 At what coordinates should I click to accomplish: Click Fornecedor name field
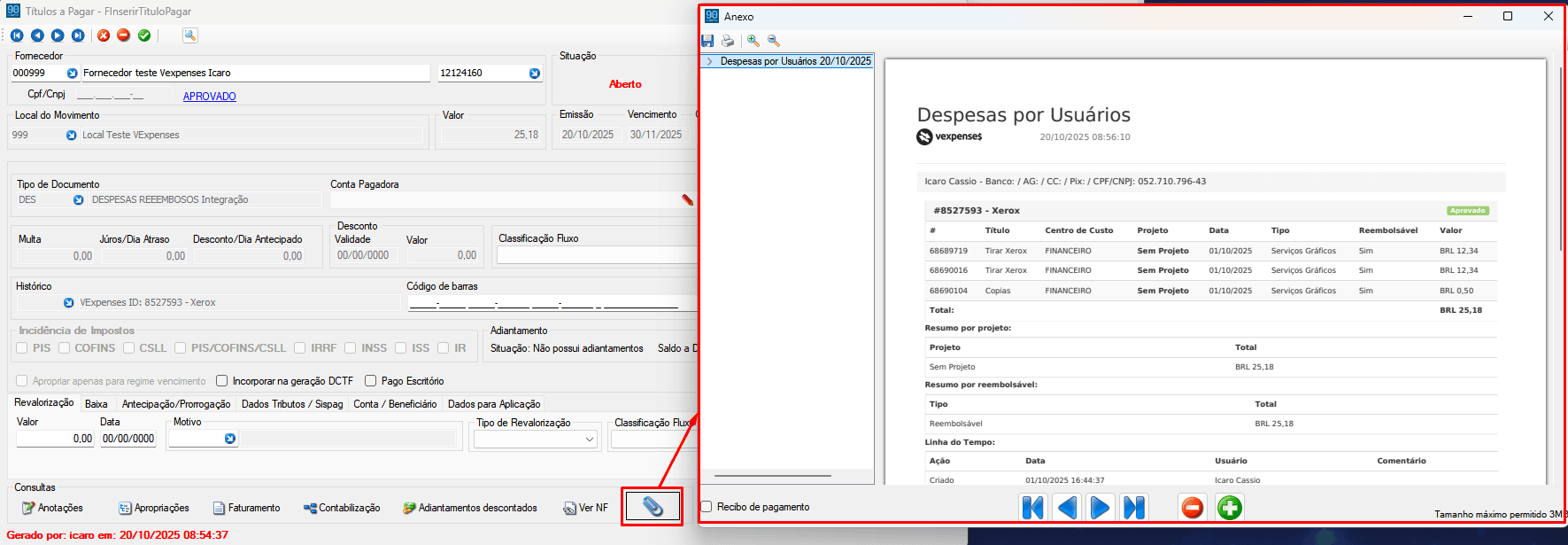[x=255, y=74]
